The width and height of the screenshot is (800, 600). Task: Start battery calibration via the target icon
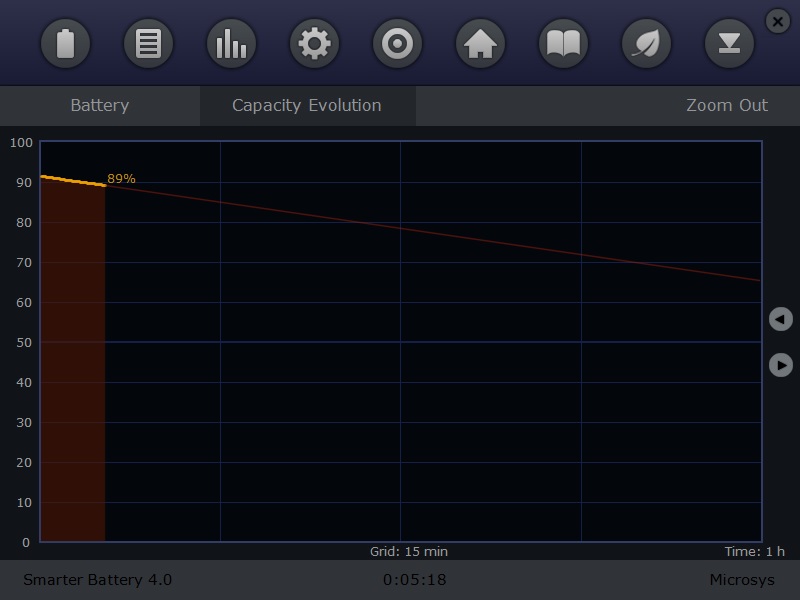(397, 43)
